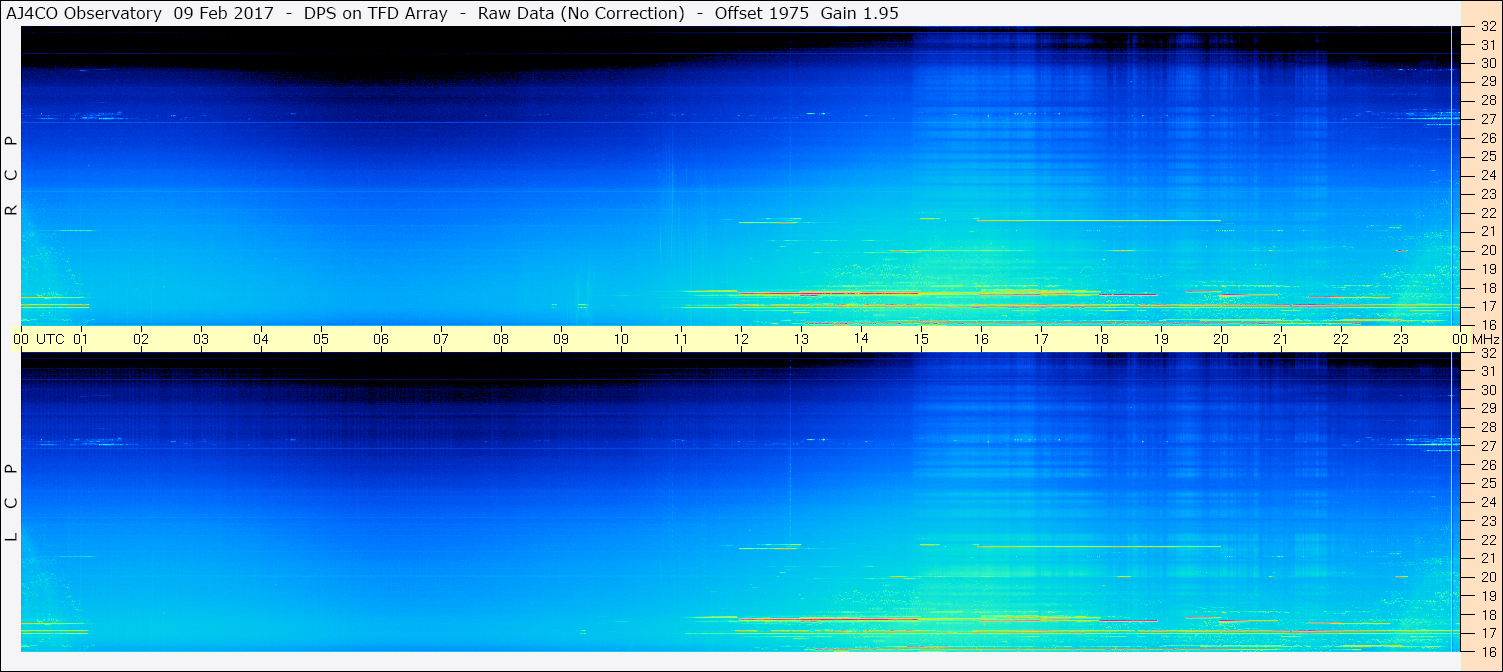Click the Offset 1975 value
1503x672 pixels.
pos(761,14)
